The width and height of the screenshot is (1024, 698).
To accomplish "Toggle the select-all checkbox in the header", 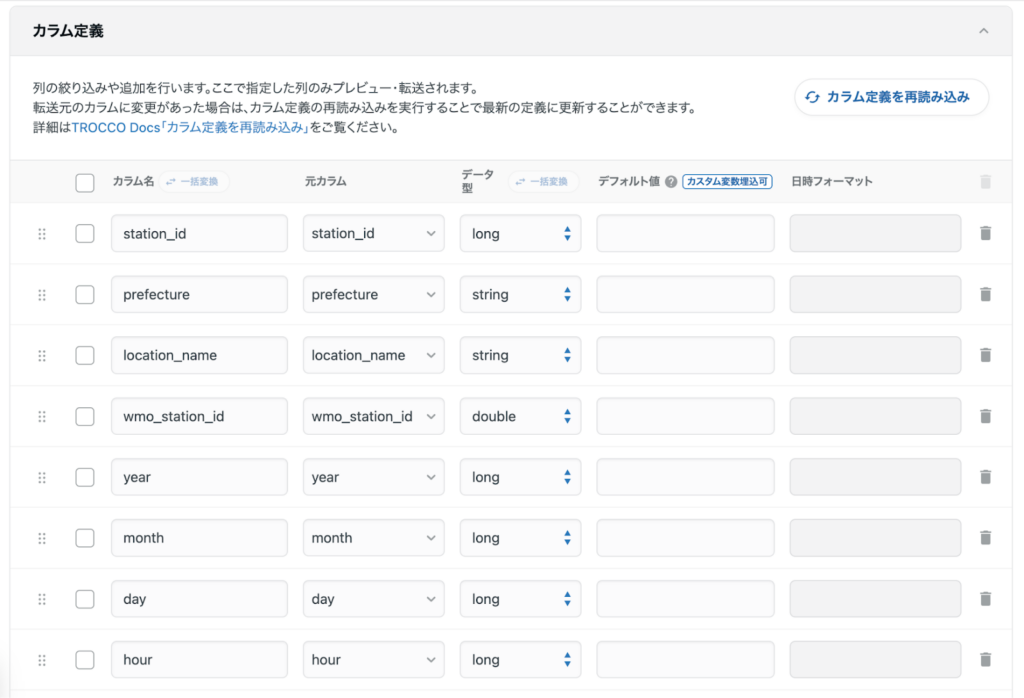I will (85, 182).
